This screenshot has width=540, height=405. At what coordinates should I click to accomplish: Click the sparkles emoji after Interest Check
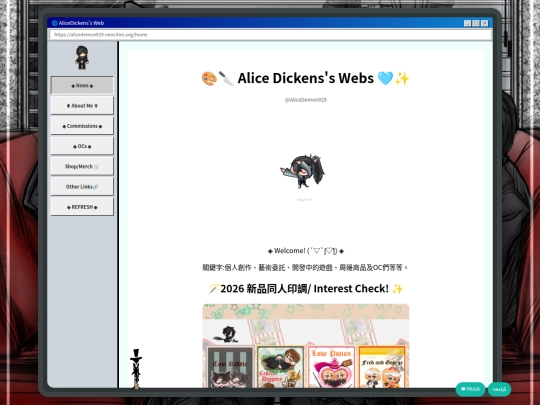pos(397,289)
